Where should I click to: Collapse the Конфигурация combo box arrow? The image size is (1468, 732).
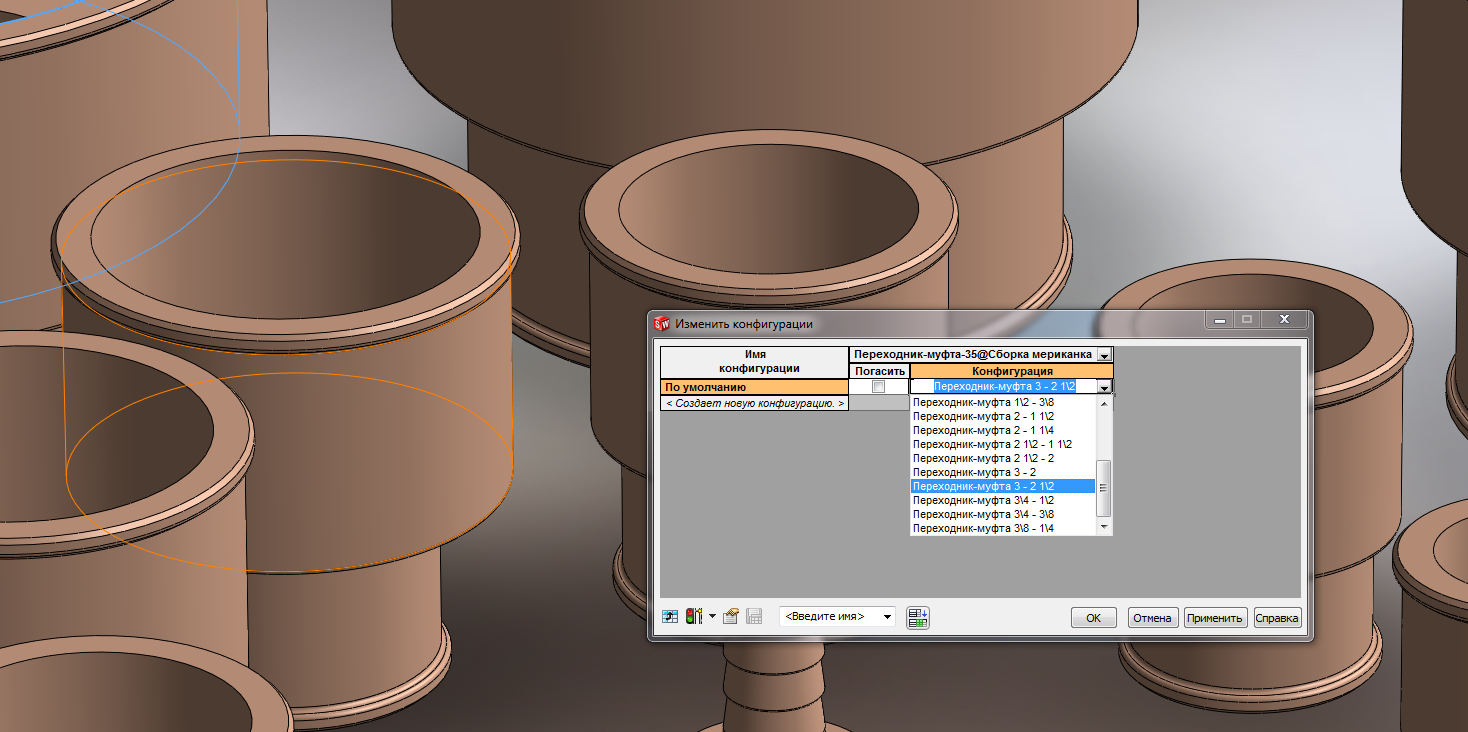click(x=1104, y=387)
